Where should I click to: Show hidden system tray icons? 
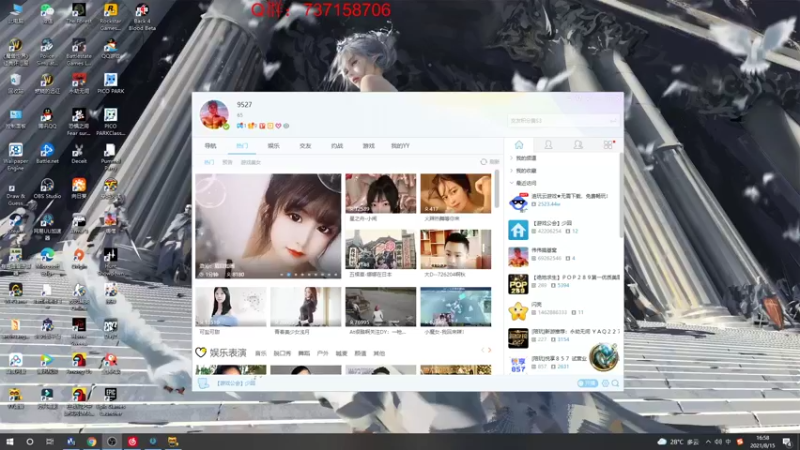pyautogui.click(x=708, y=442)
